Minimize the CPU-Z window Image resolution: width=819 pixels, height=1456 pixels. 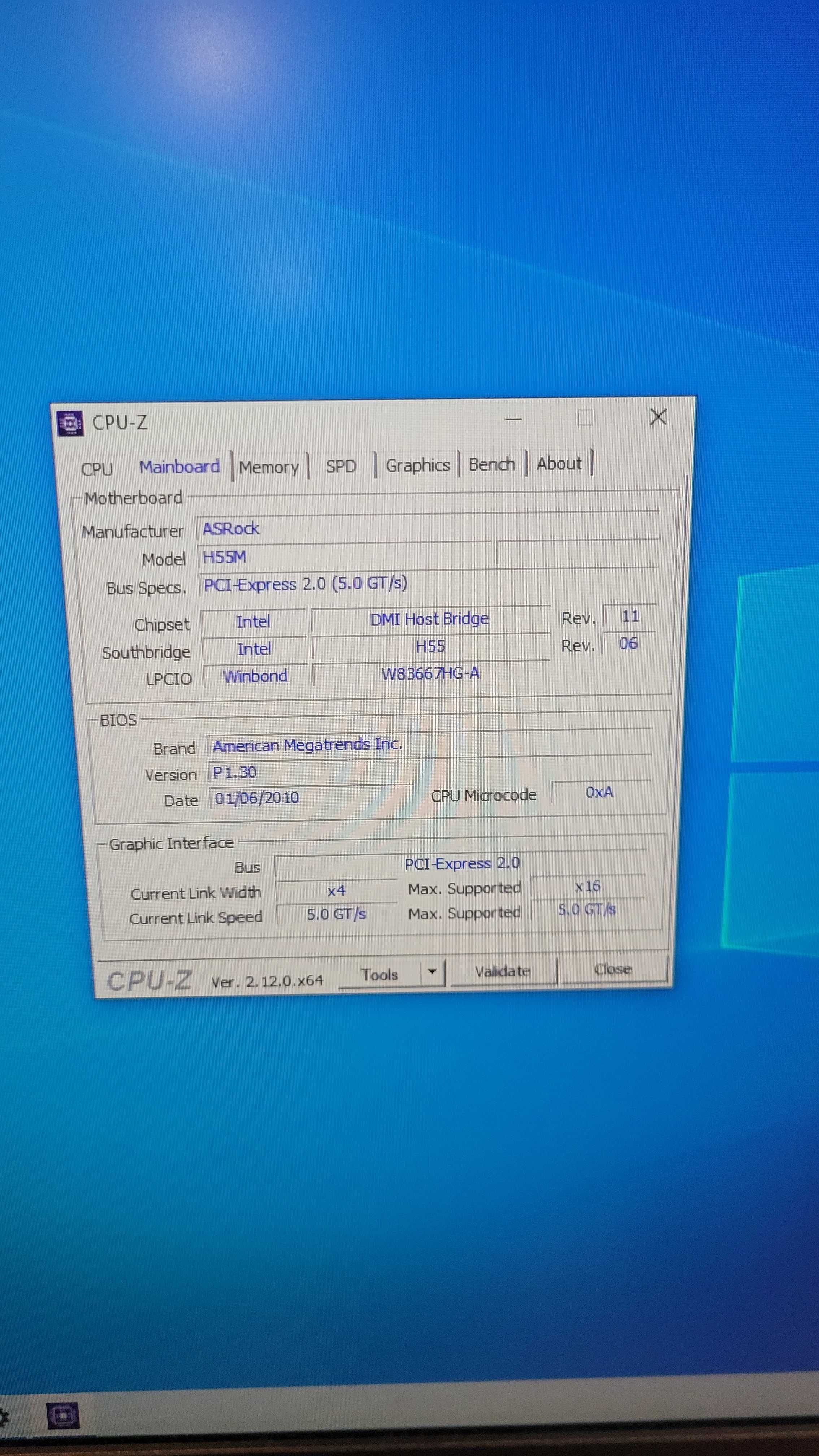coord(513,419)
